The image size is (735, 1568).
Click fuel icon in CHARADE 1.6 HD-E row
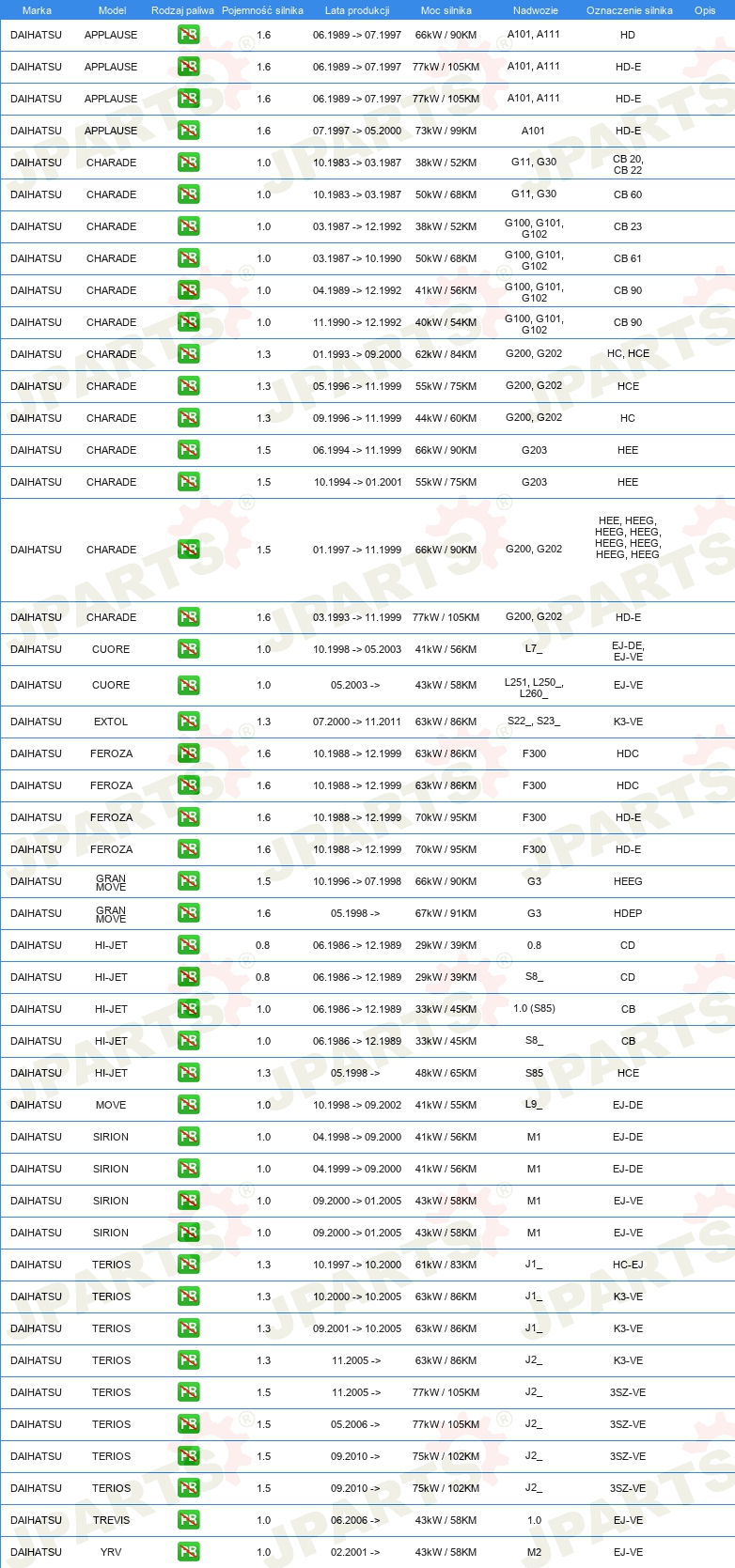tap(188, 617)
